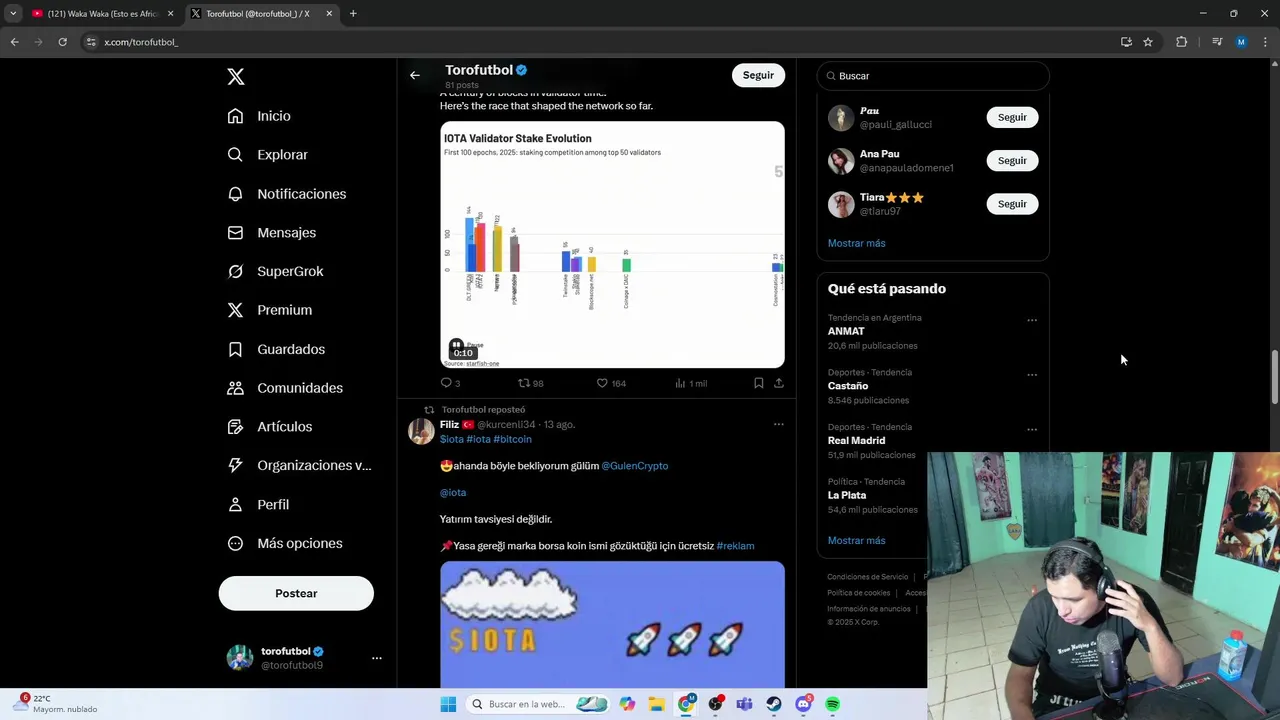This screenshot has width=1280, height=720.
Task: Open Chrome three-dot menu
Action: (x=1265, y=42)
